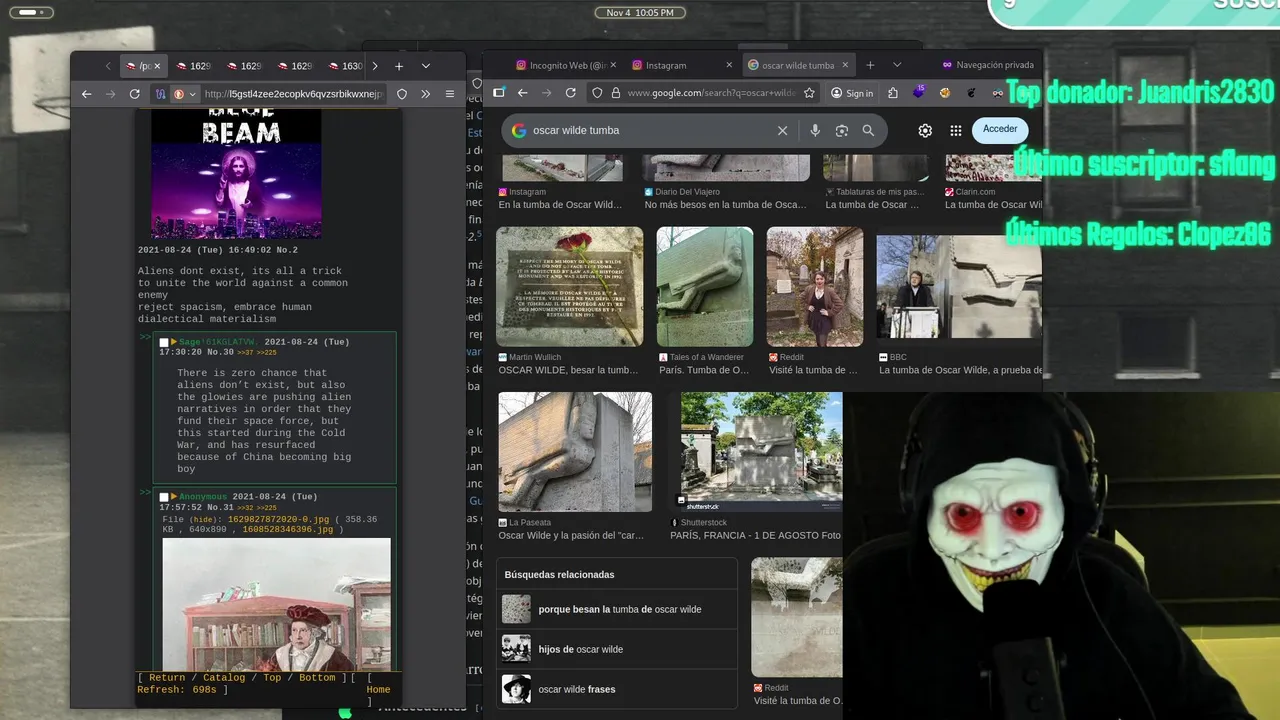Close the oscar wilde tumba tab
Image resolution: width=1280 pixels, height=720 pixels.
pyautogui.click(x=845, y=65)
